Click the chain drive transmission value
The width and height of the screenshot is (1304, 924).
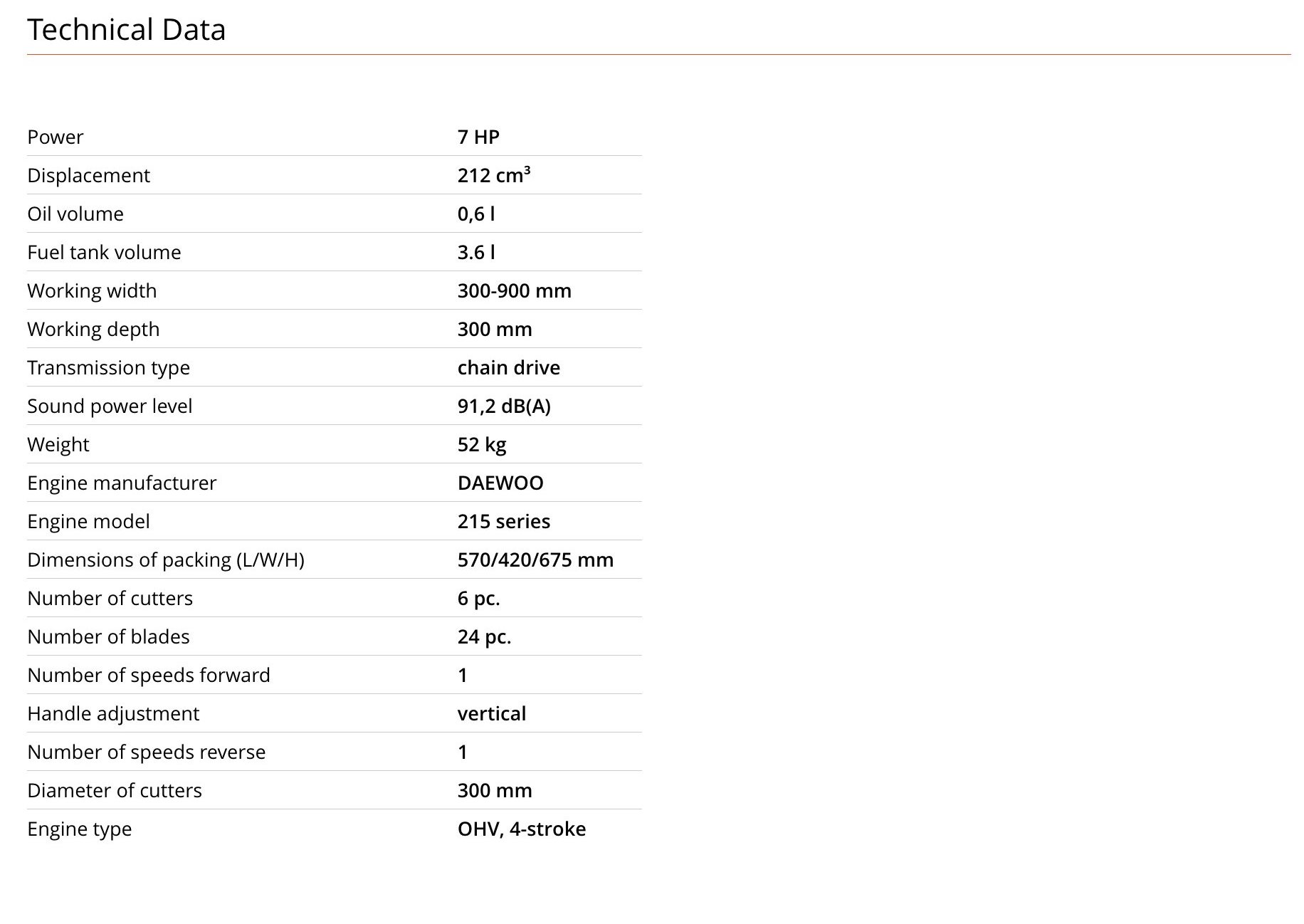pos(509,367)
